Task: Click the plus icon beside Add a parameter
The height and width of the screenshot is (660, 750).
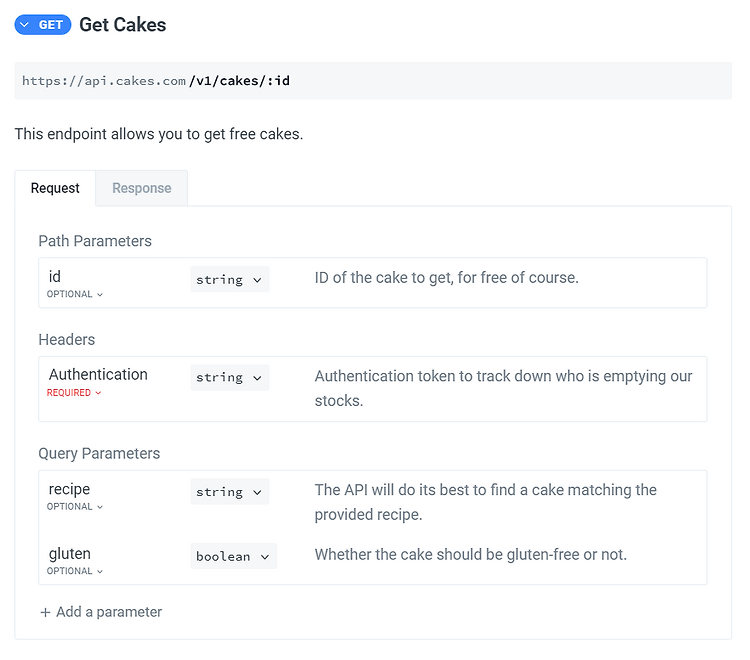Action: (45, 612)
